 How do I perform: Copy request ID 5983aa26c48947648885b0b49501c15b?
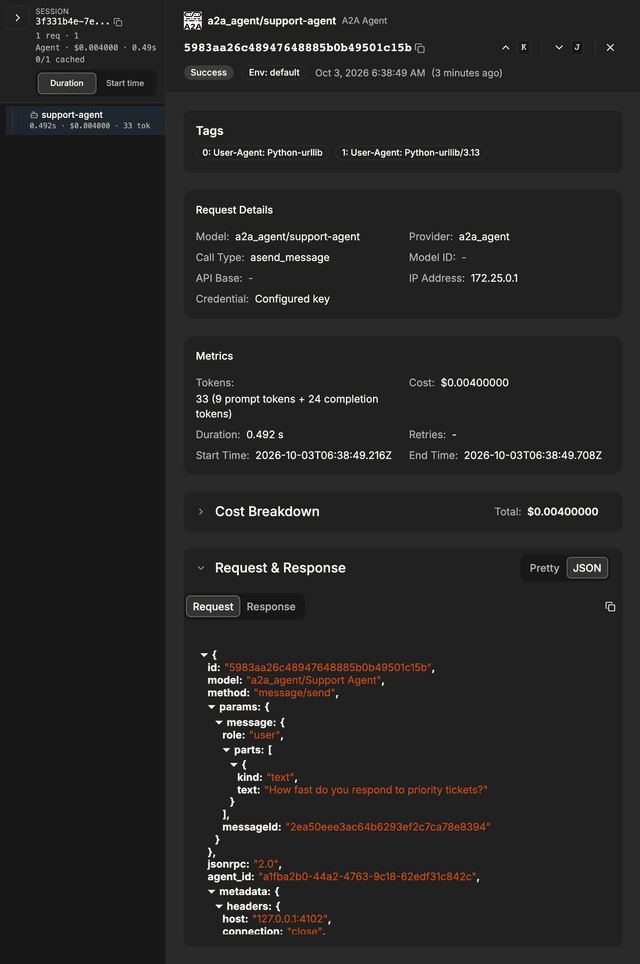click(420, 48)
